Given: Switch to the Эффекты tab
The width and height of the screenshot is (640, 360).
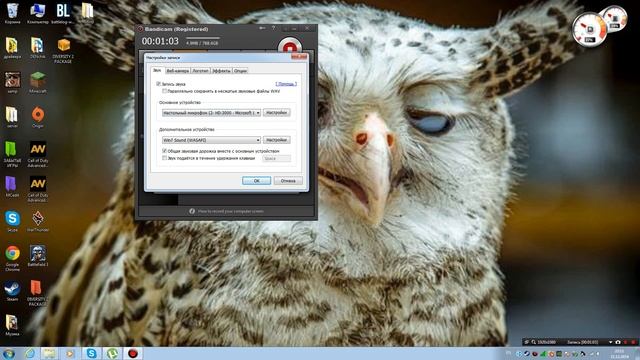Looking at the screenshot, I should [x=222, y=71].
